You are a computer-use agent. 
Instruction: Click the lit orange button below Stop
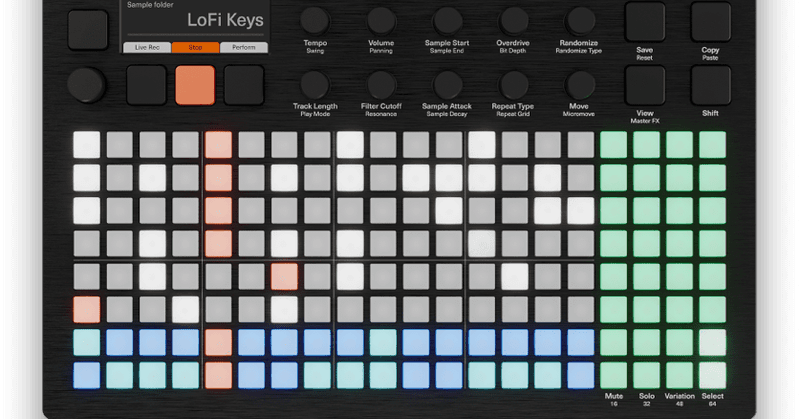click(195, 85)
